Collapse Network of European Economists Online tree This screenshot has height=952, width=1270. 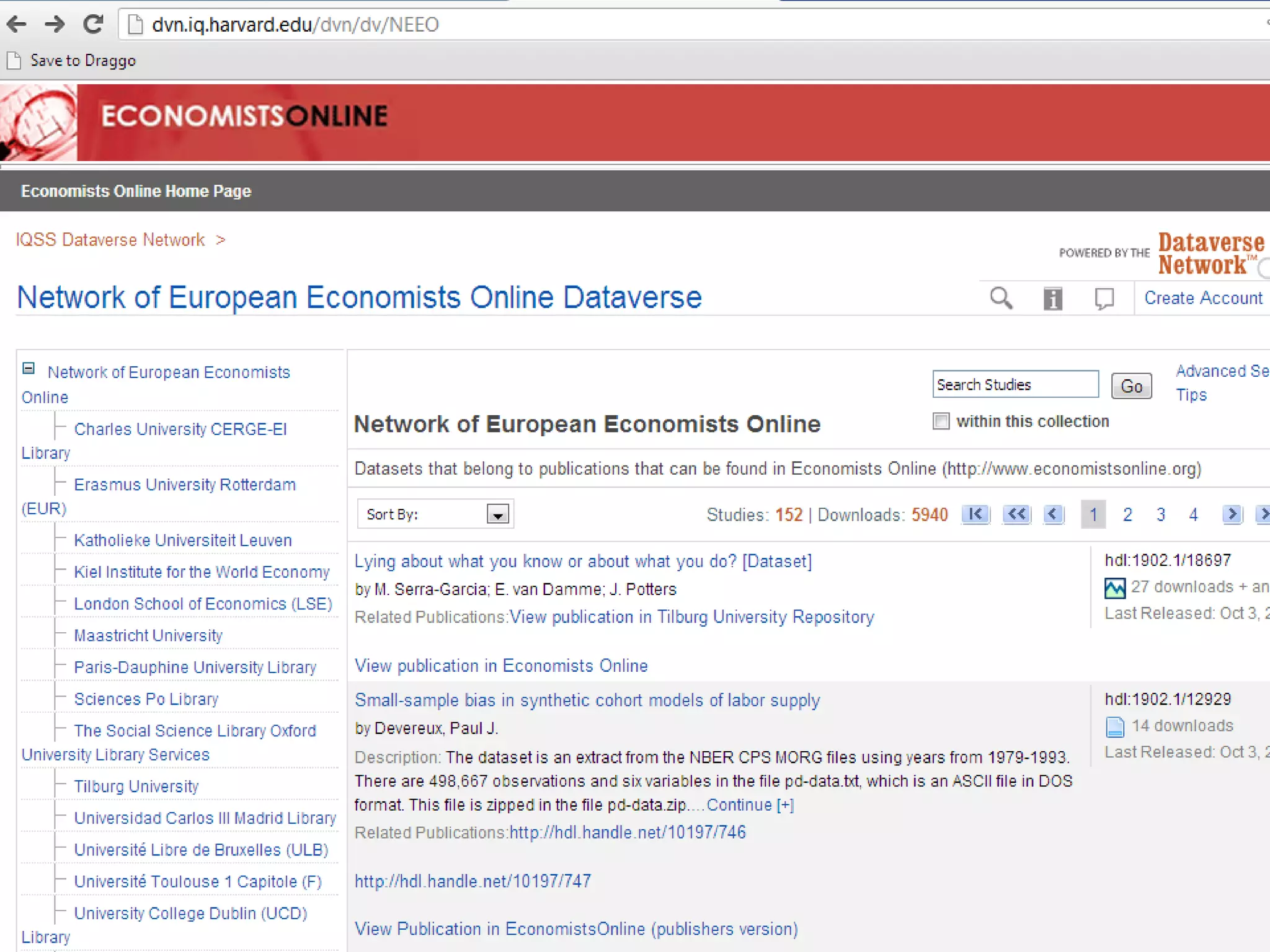(x=29, y=369)
